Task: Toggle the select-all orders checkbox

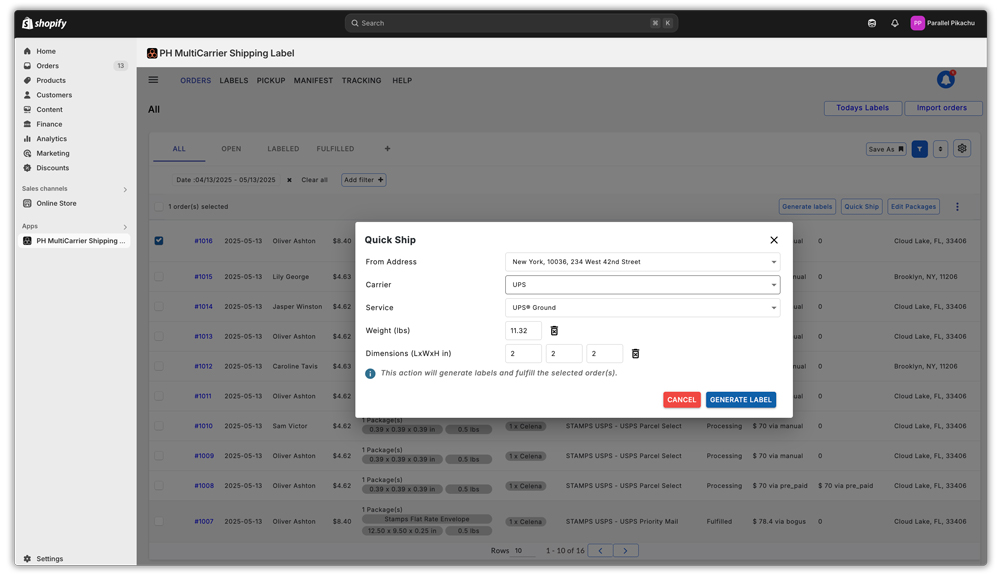Action: tap(159, 207)
